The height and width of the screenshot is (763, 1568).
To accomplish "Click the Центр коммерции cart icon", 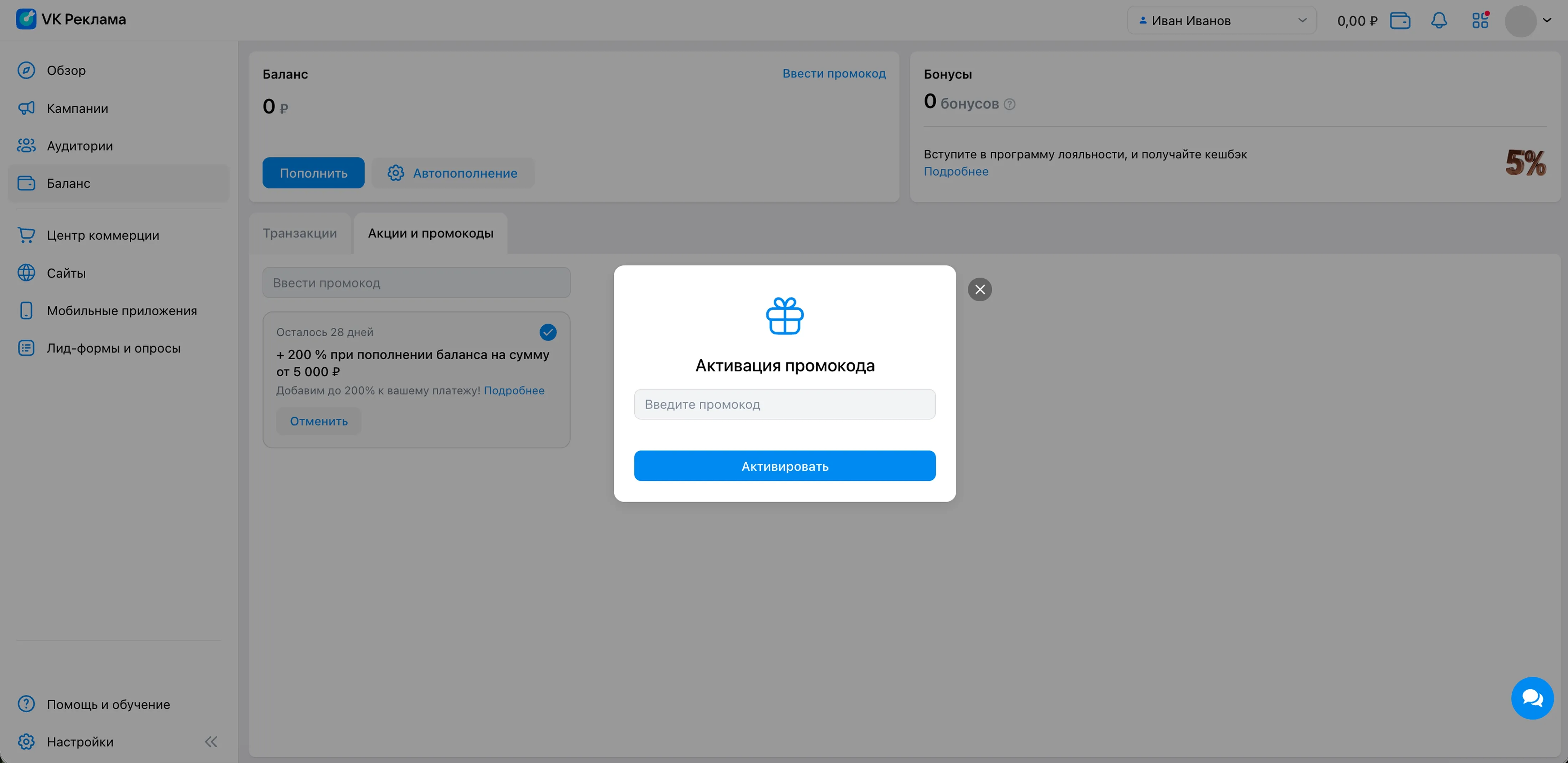I will pyautogui.click(x=26, y=235).
